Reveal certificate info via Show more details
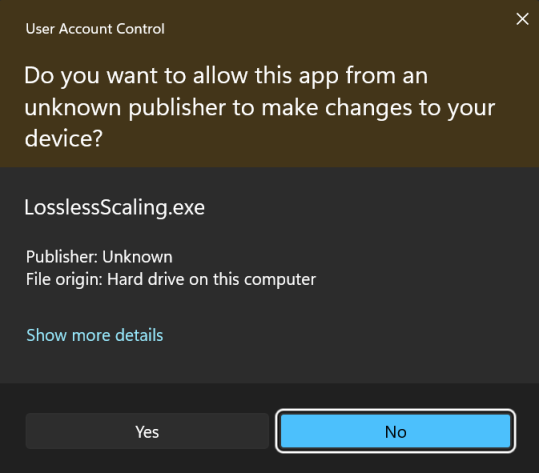The width and height of the screenshot is (539, 473). coord(95,335)
